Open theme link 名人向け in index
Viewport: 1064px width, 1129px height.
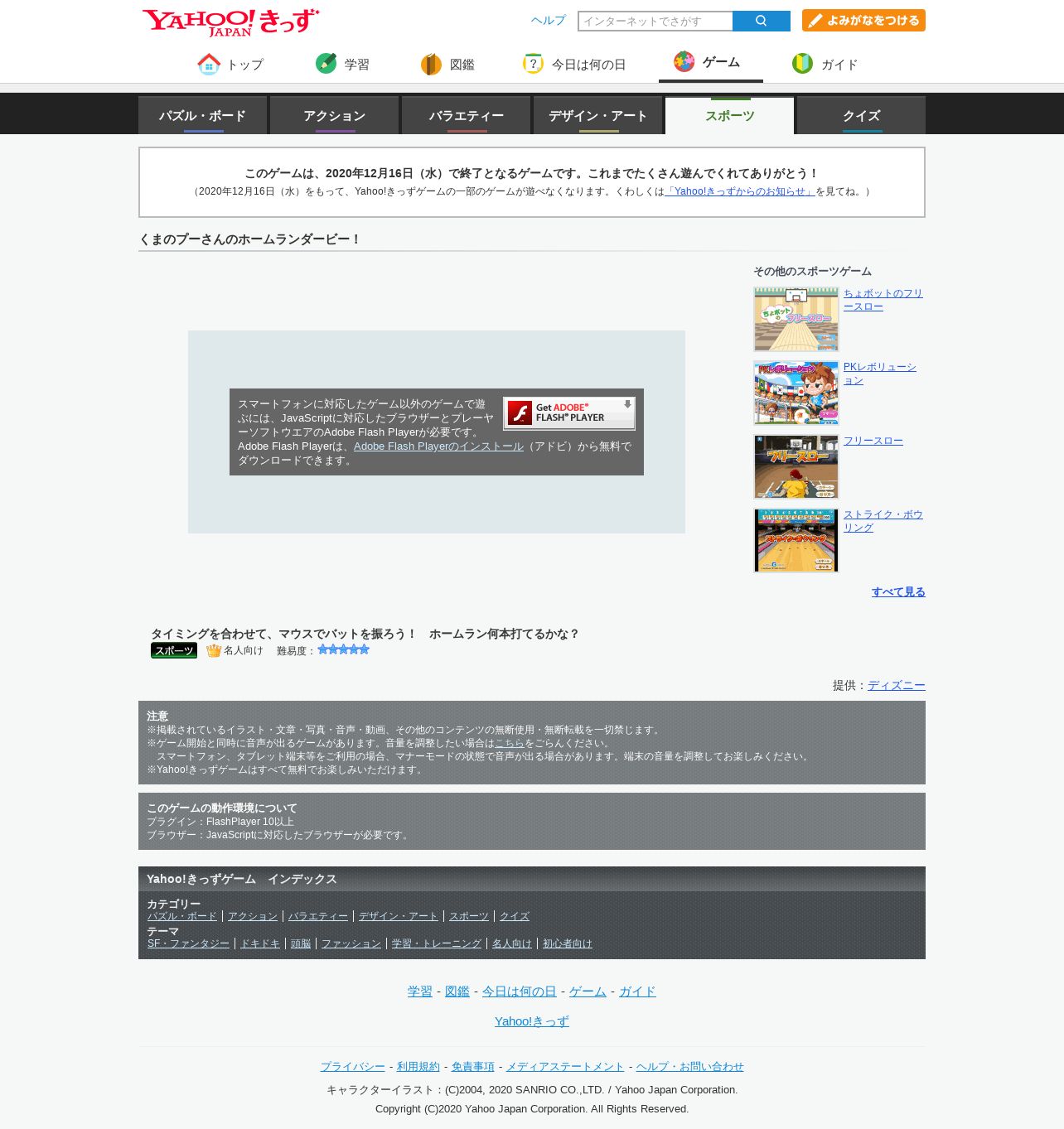512,943
